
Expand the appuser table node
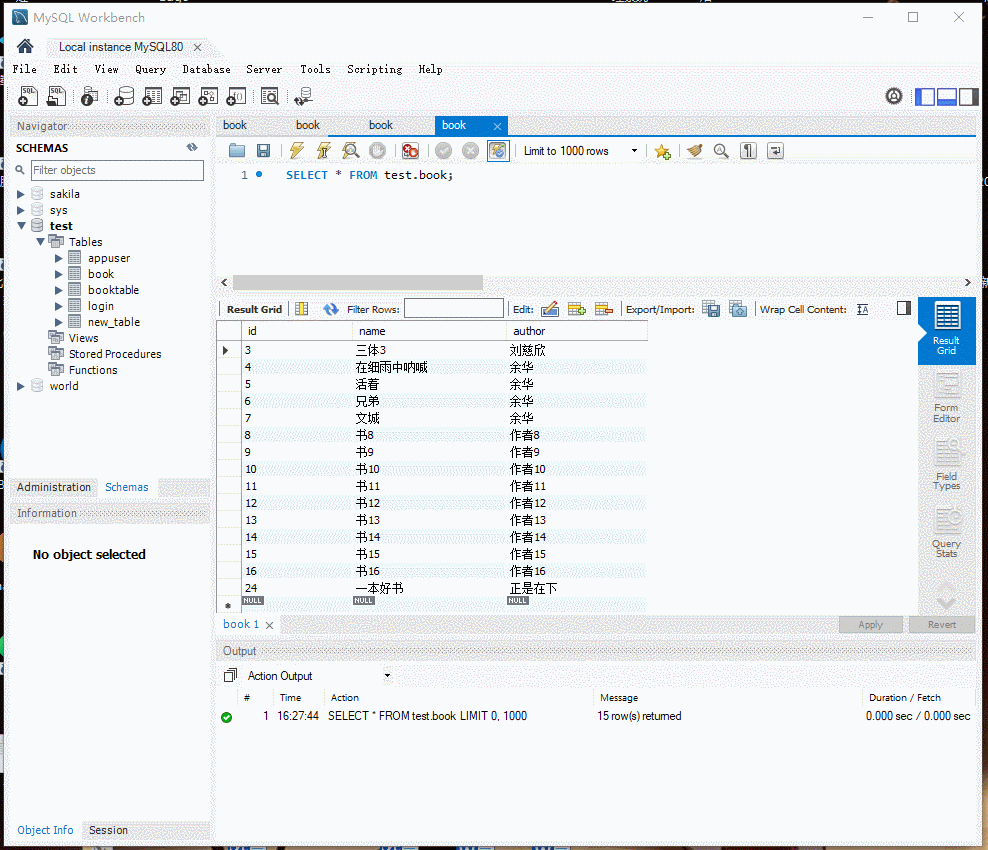point(59,258)
